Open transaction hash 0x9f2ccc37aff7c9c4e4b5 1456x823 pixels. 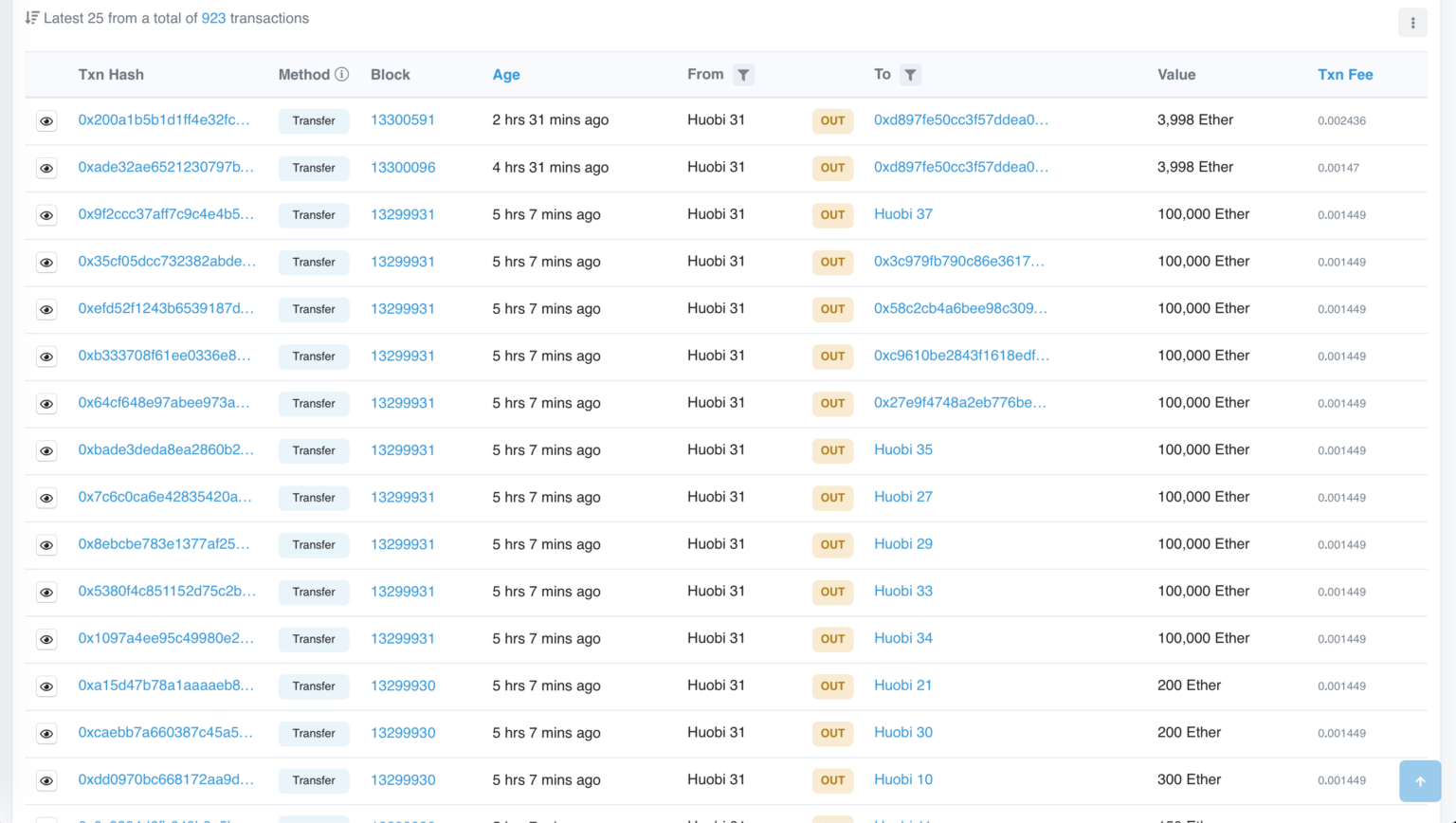click(x=166, y=214)
